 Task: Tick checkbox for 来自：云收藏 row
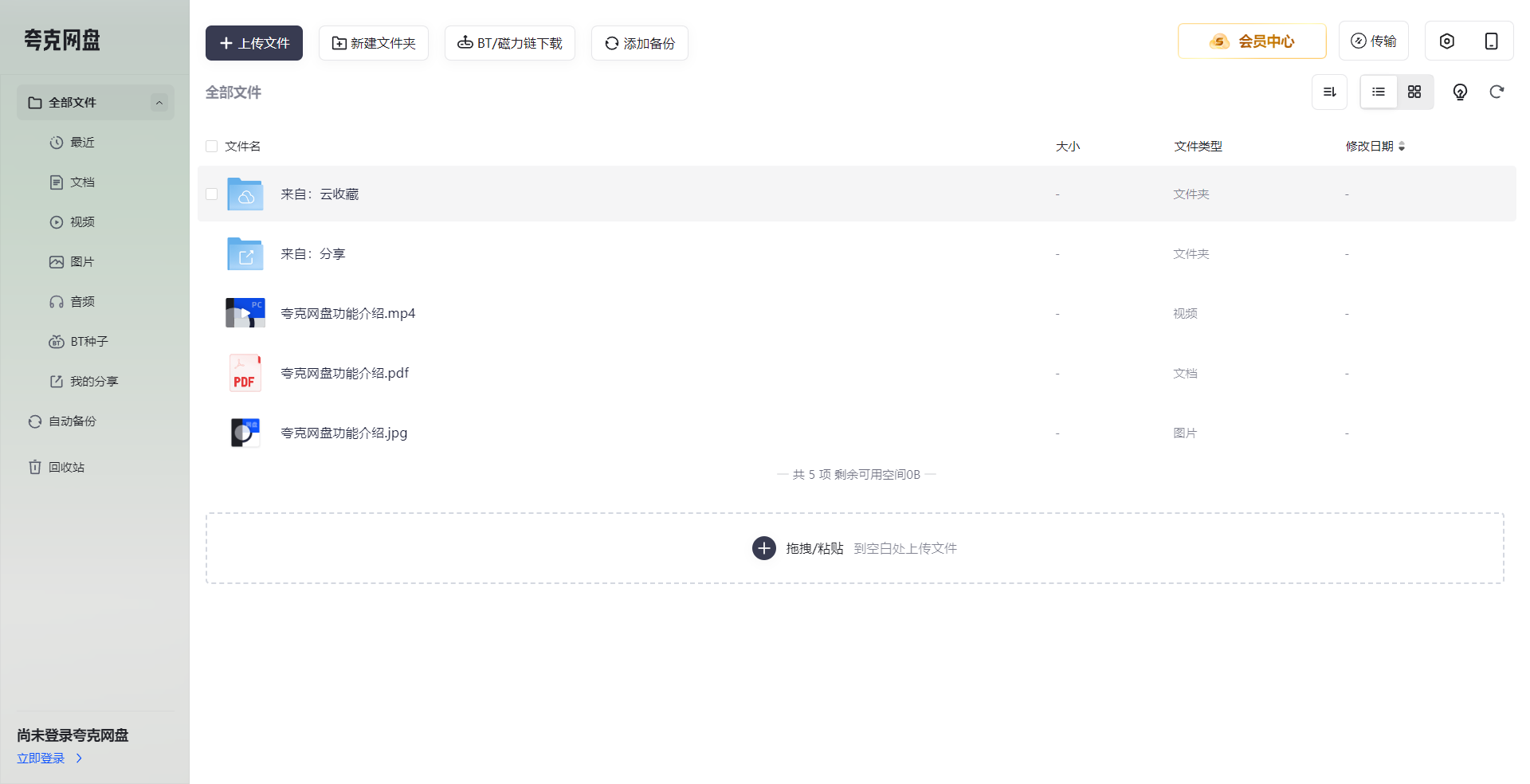pos(211,194)
